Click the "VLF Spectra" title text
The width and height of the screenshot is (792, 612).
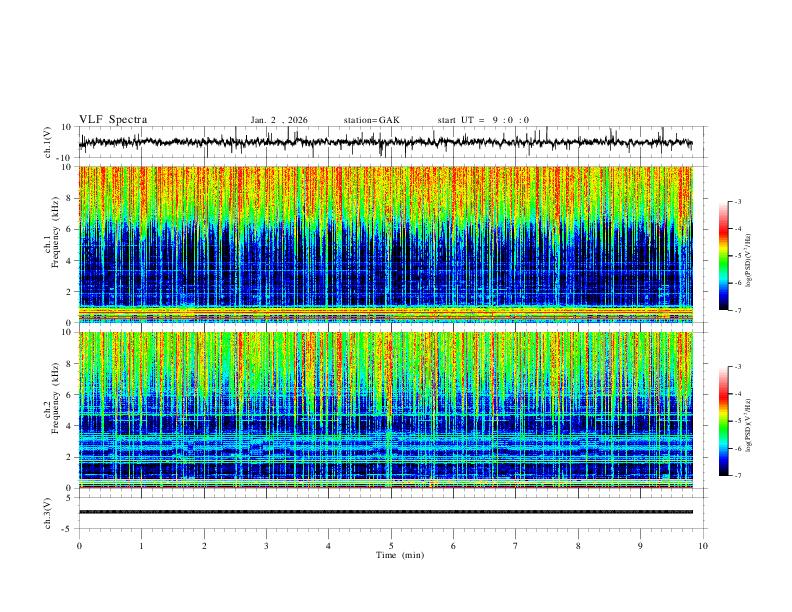(113, 120)
